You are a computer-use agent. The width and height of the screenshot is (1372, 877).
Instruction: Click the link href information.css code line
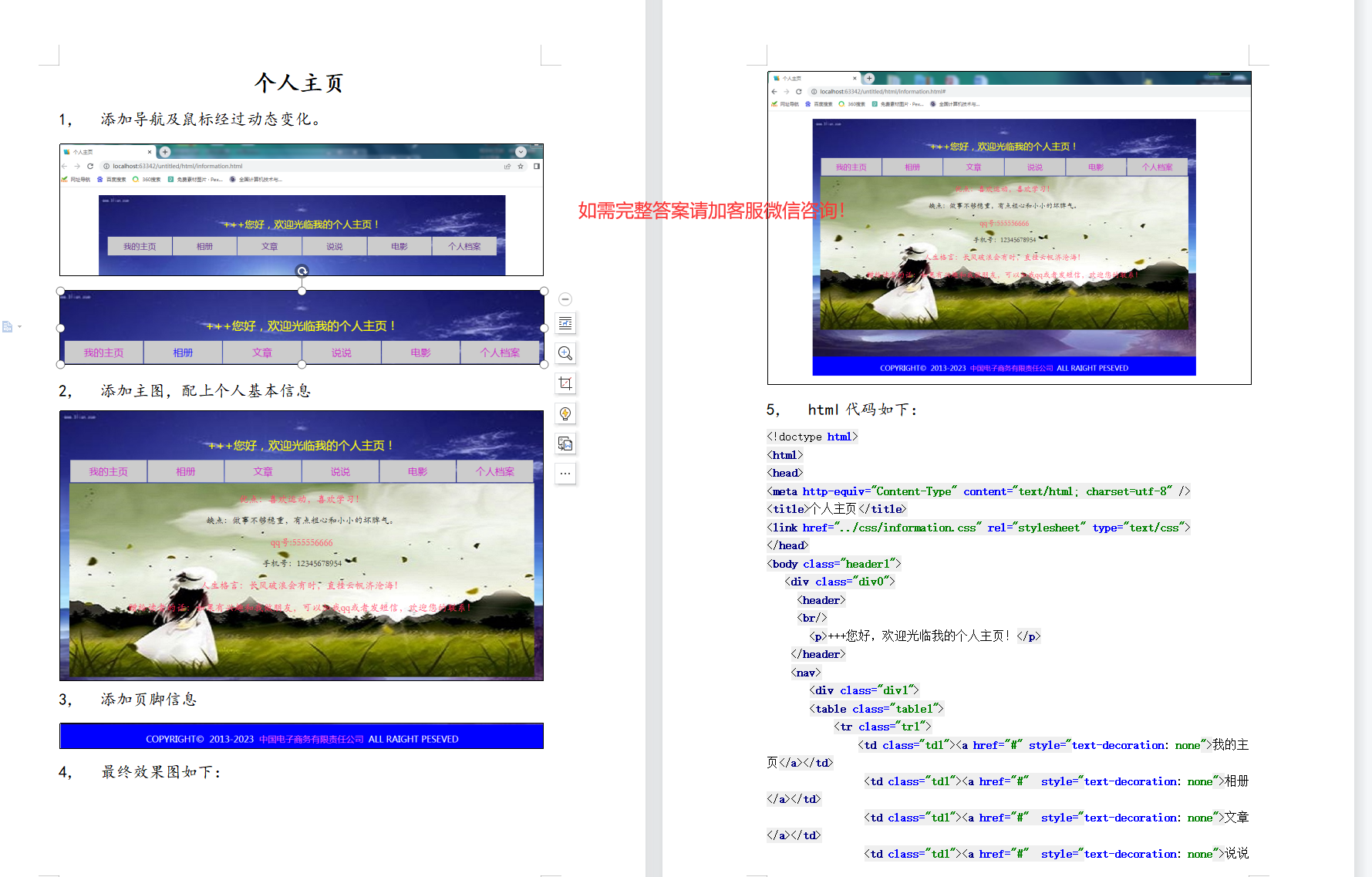pyautogui.click(x=979, y=528)
